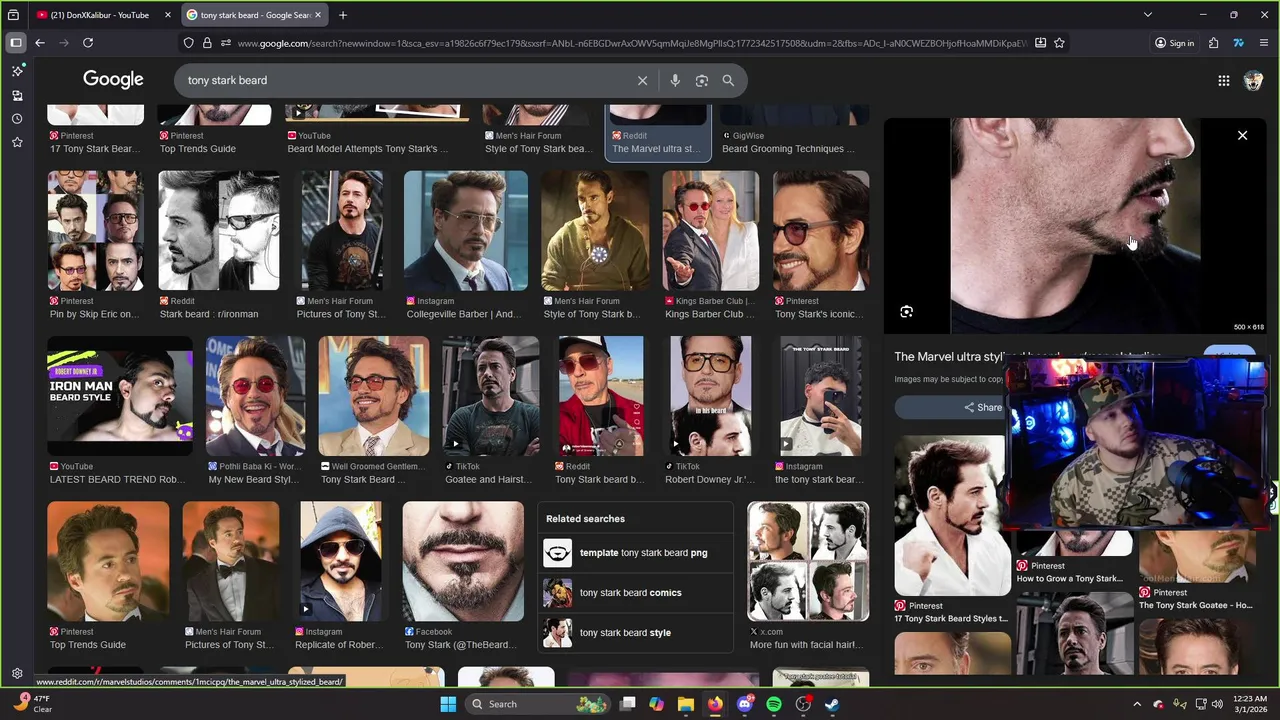1280x720 pixels.
Task: Open the Windows Start menu
Action: click(x=448, y=704)
